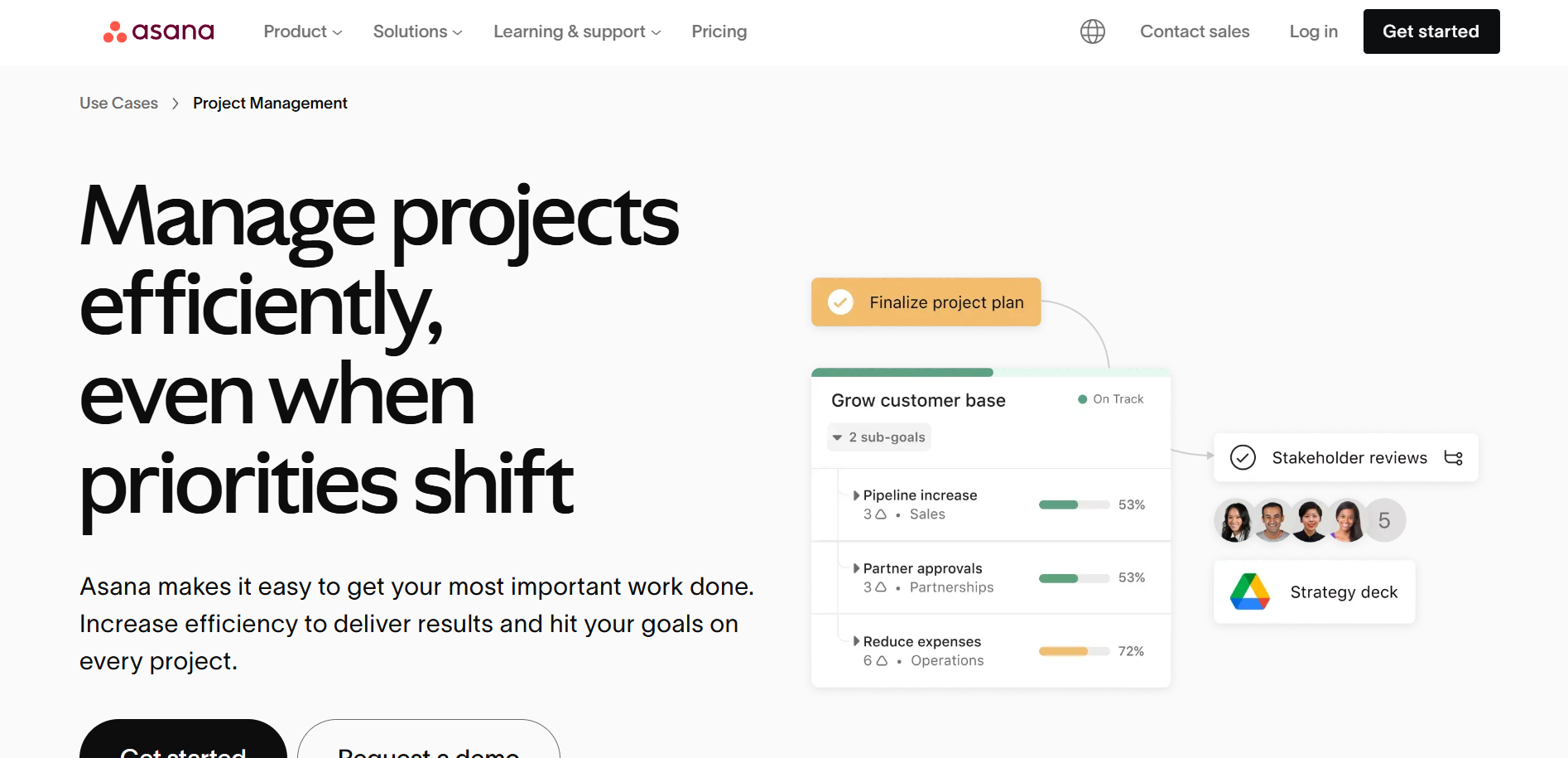Click the Get started button in header

click(1431, 31)
